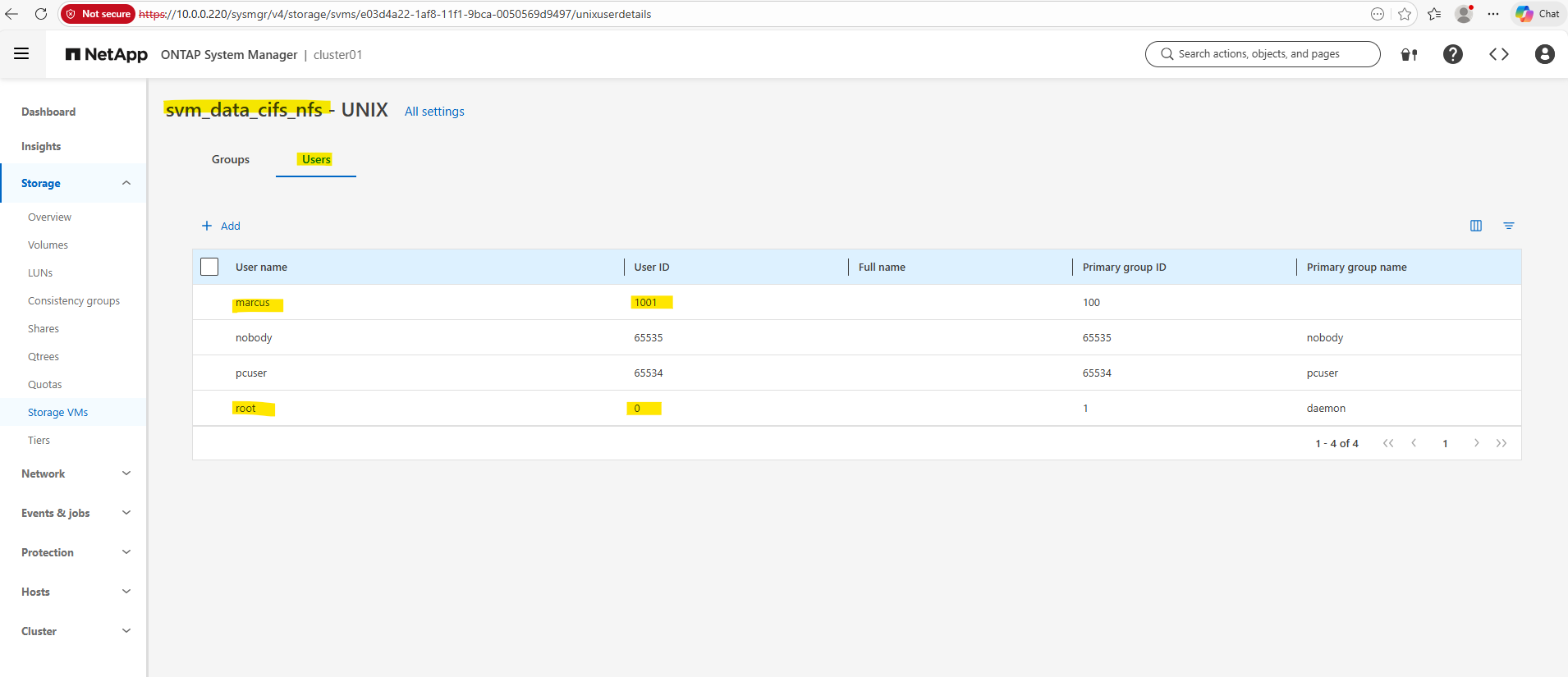Viewport: 1568px width, 677px height.
Task: Select the Users tab
Action: pos(316,159)
